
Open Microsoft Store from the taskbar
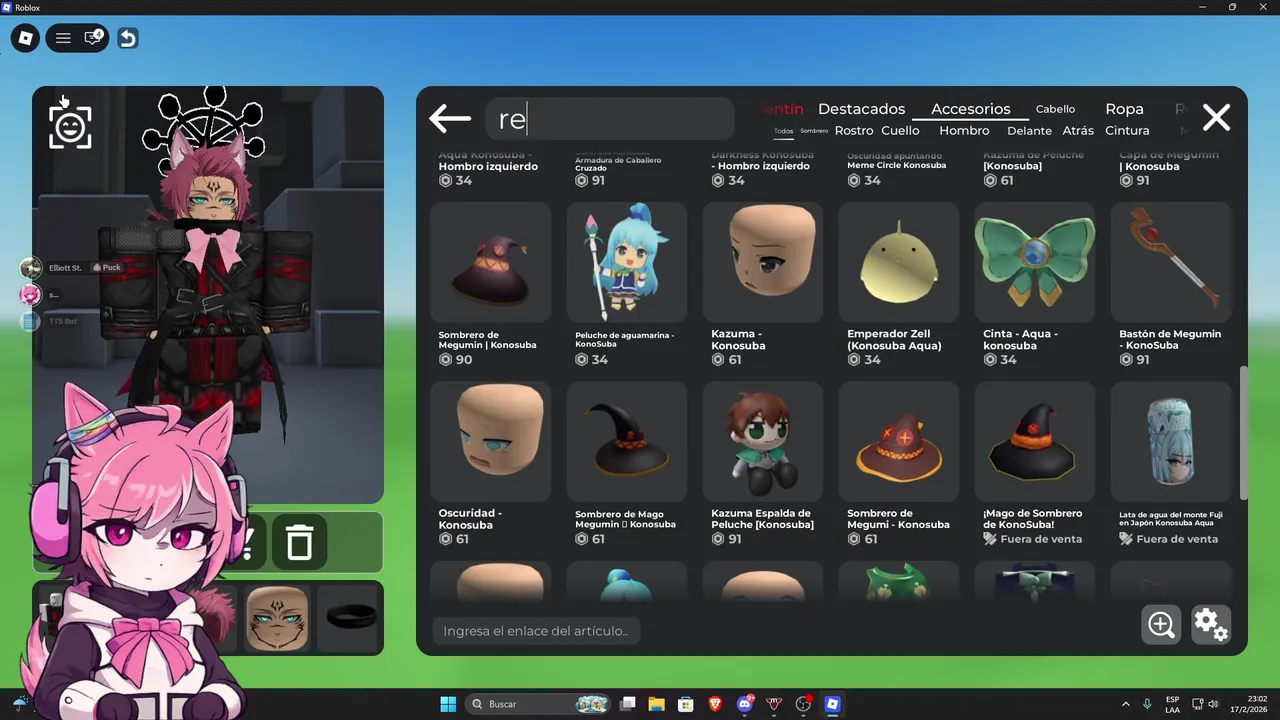[x=685, y=704]
